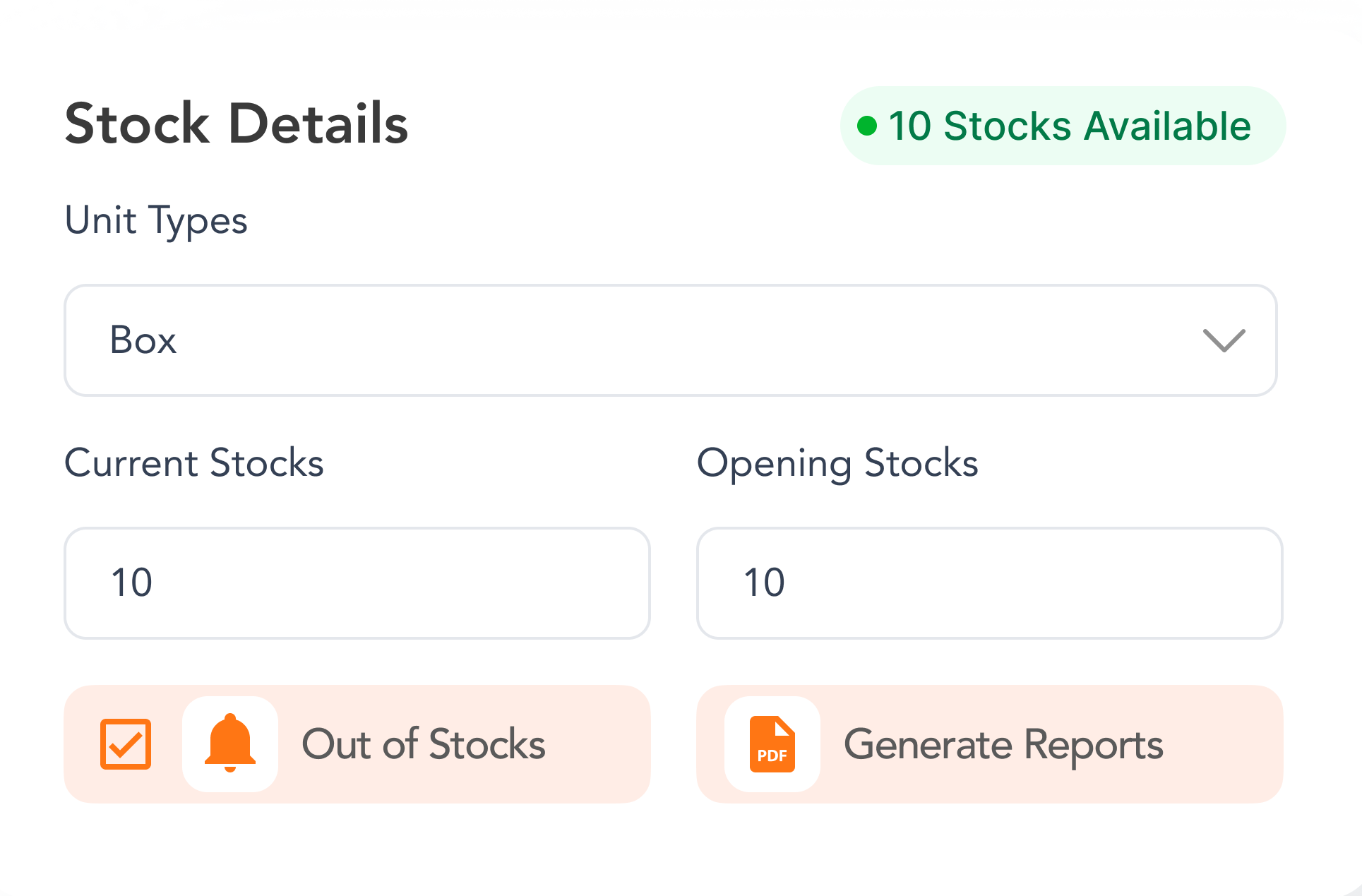The width and height of the screenshot is (1362, 896).
Task: Click the Generate Reports button label
Action: [1003, 744]
